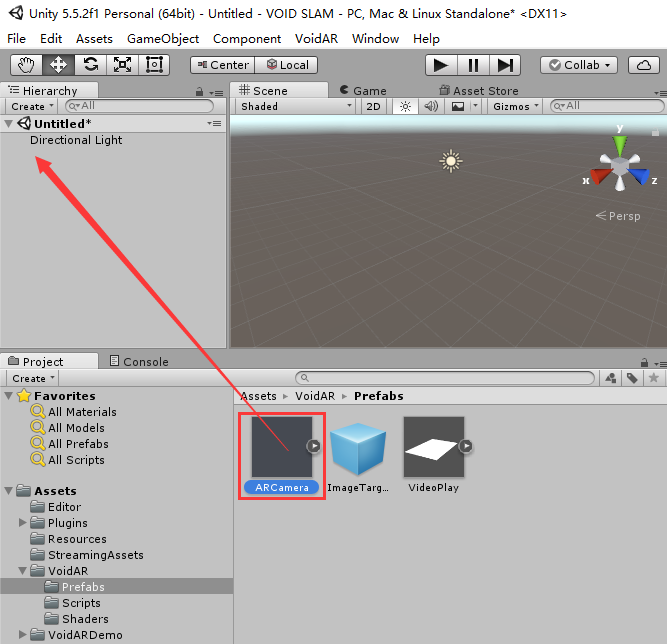
Task: Click the Scene view search field
Action: [x=607, y=106]
